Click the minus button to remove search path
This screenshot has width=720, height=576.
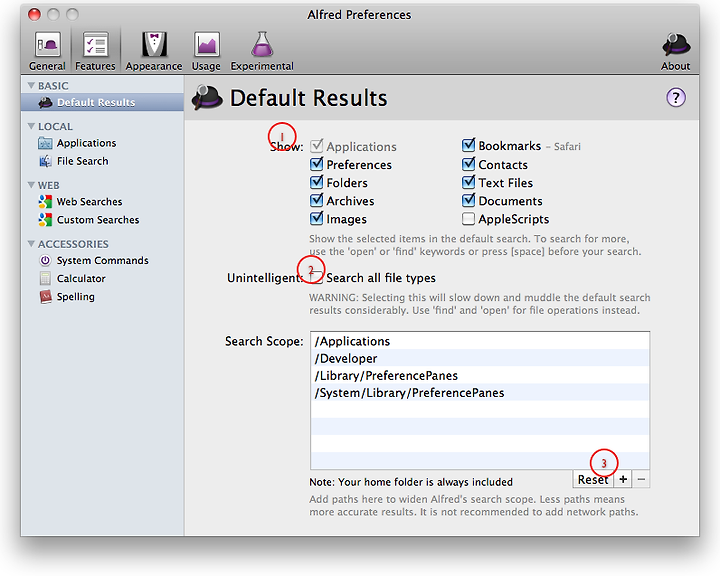click(641, 479)
